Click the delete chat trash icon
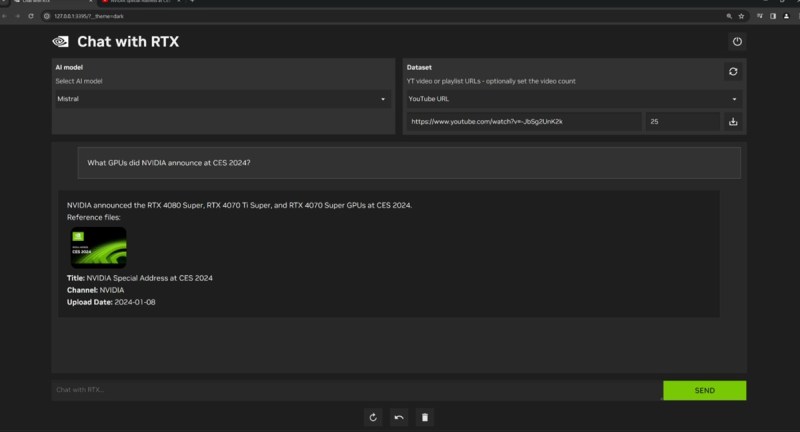 (x=424, y=417)
